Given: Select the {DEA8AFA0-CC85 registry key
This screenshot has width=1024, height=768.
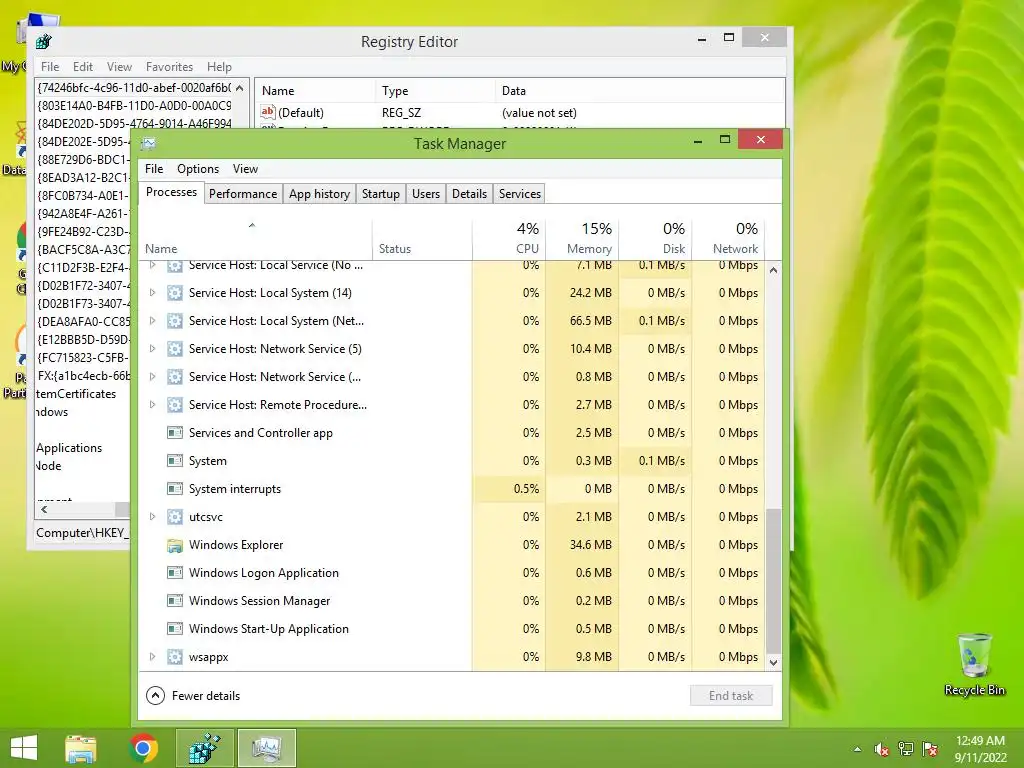Looking at the screenshot, I should tap(84, 322).
